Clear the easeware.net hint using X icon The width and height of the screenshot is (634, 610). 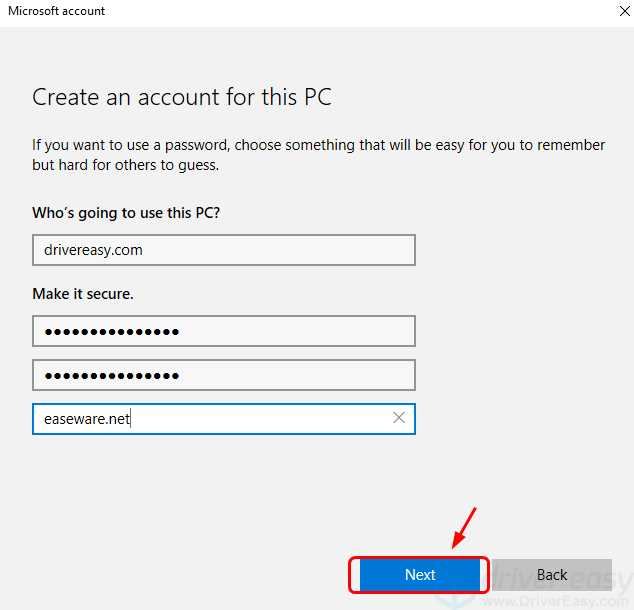399,419
